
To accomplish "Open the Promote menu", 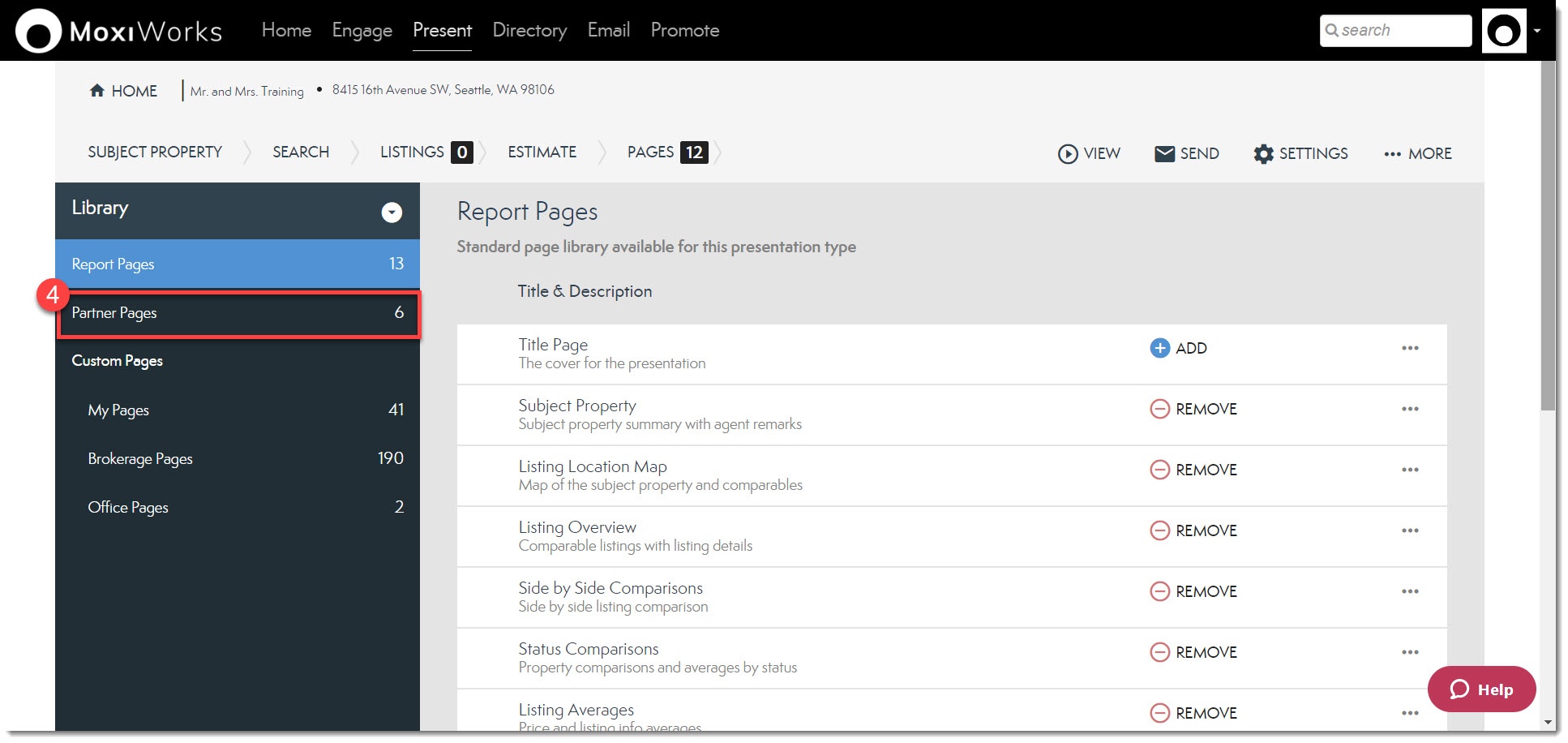I will [685, 30].
